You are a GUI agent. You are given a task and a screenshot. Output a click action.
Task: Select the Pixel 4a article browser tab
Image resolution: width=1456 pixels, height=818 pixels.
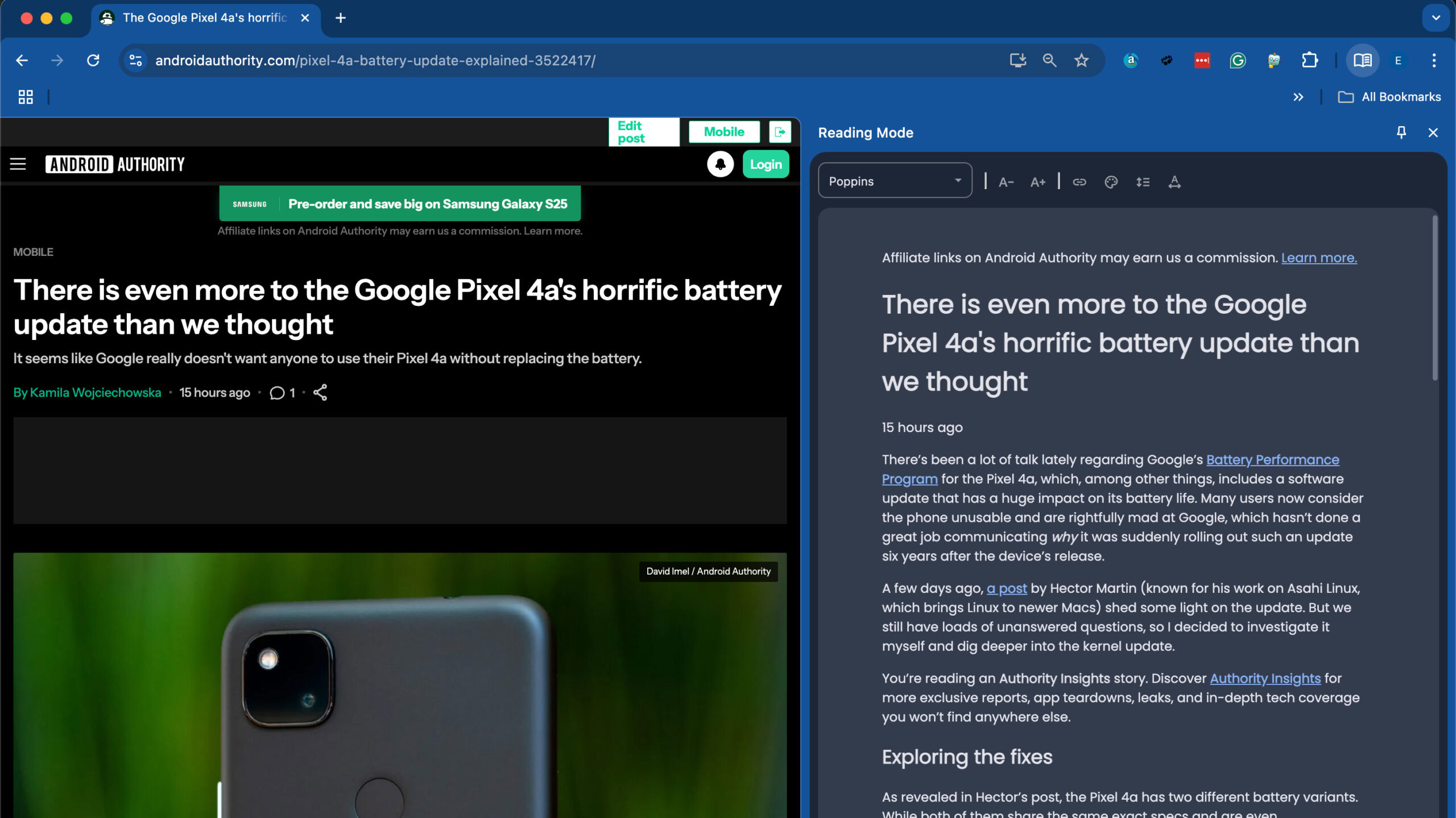pyautogui.click(x=205, y=18)
